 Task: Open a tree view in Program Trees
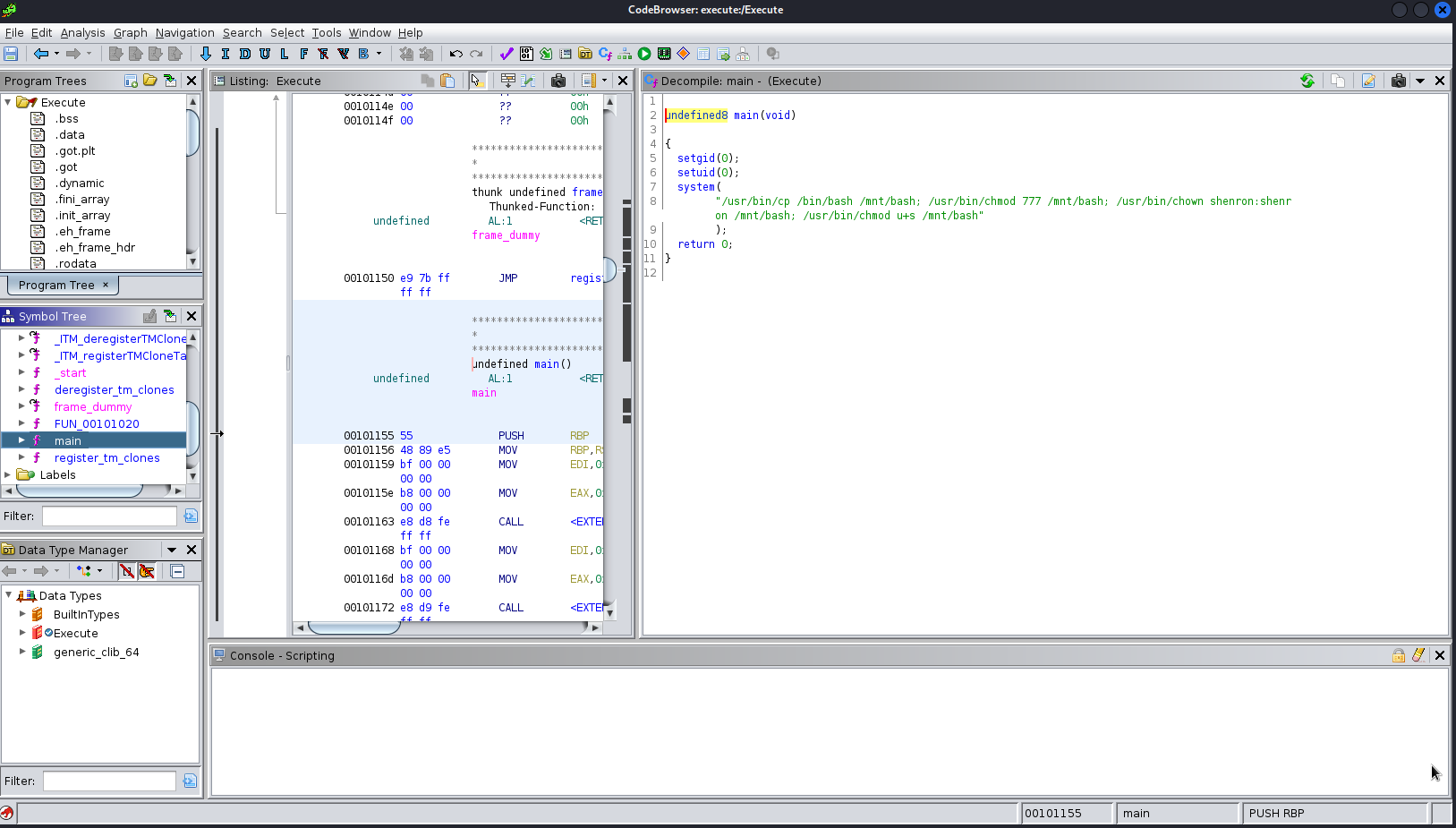tap(150, 81)
